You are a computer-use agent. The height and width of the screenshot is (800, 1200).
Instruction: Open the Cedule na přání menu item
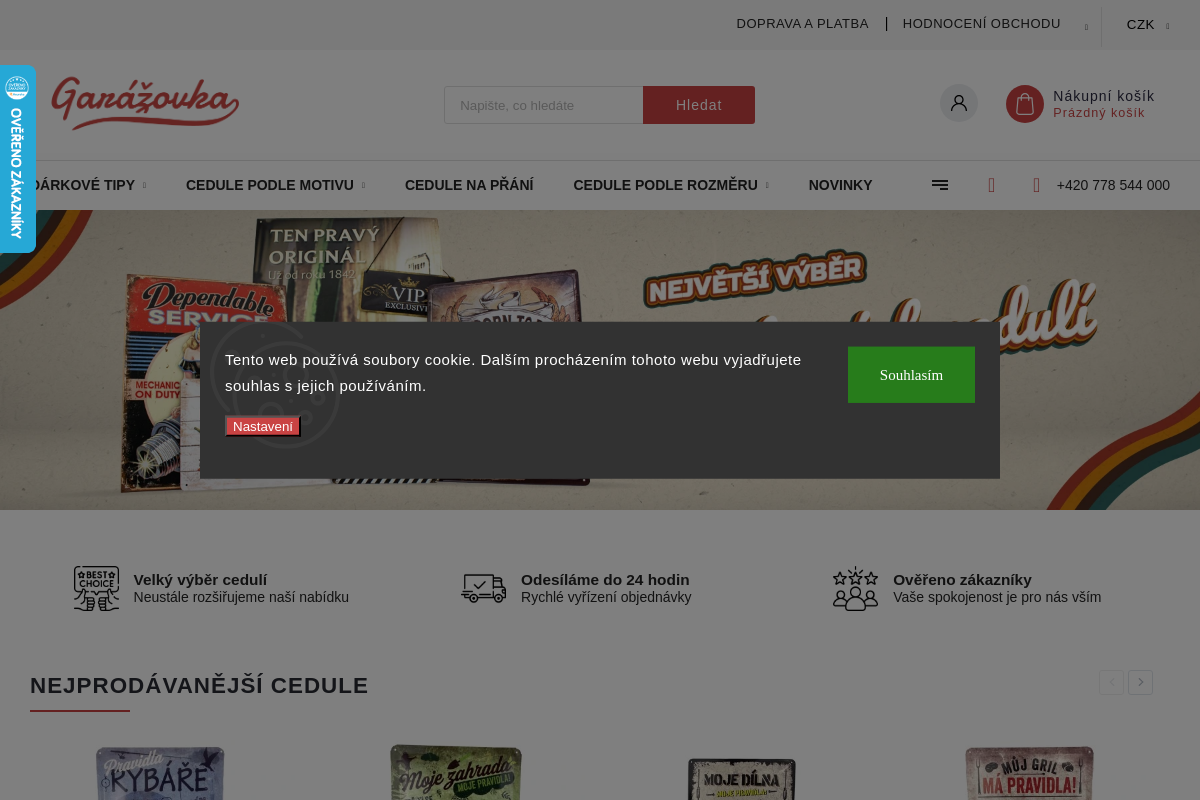click(x=469, y=185)
